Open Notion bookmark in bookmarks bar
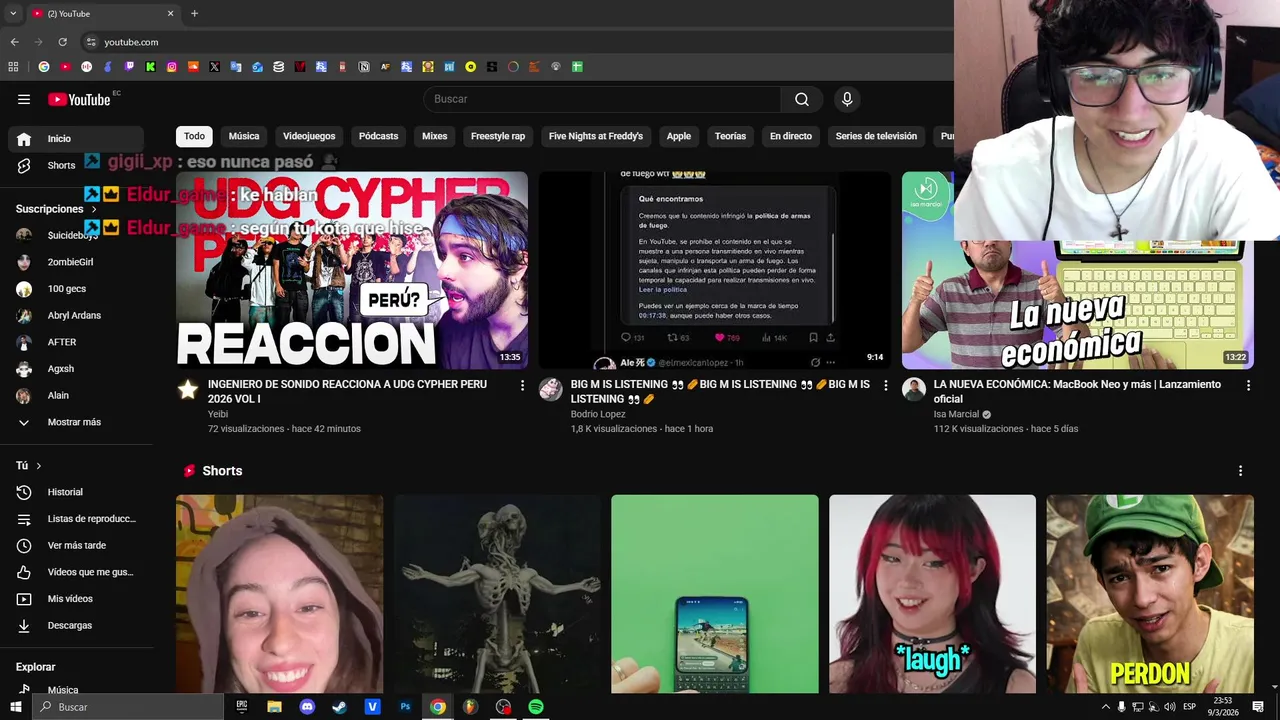The image size is (1280, 720). pos(364,67)
